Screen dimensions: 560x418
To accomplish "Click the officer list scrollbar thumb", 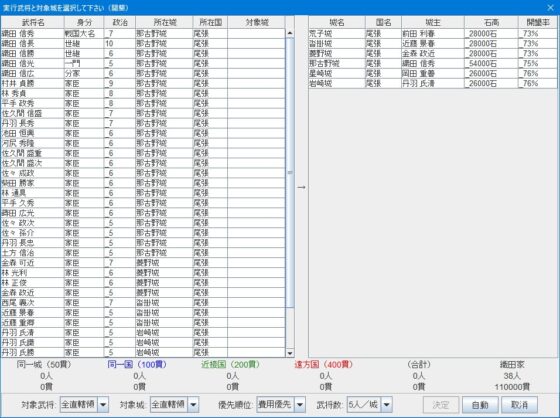I will pyautogui.click(x=290, y=172).
